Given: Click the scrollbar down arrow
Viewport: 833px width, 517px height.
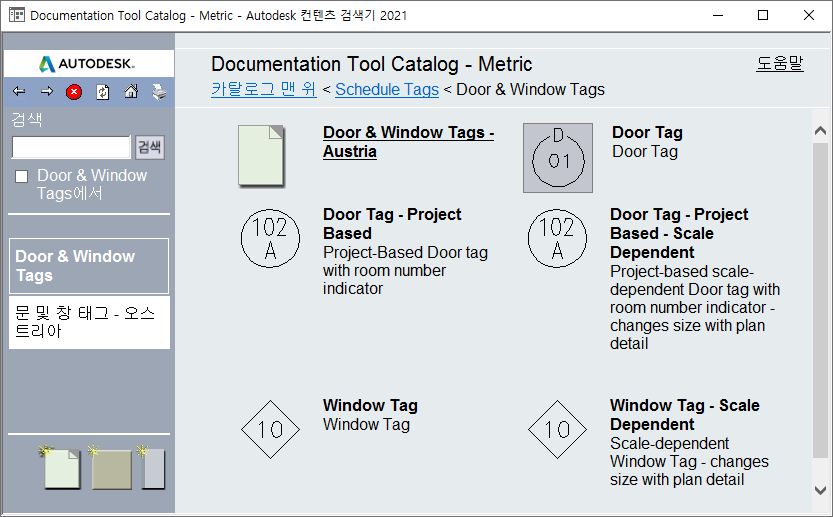Looking at the screenshot, I should click(x=820, y=490).
